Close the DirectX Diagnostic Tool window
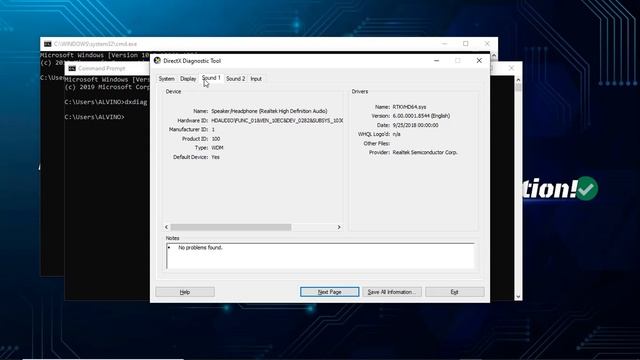This screenshot has width=640, height=360. click(x=479, y=60)
